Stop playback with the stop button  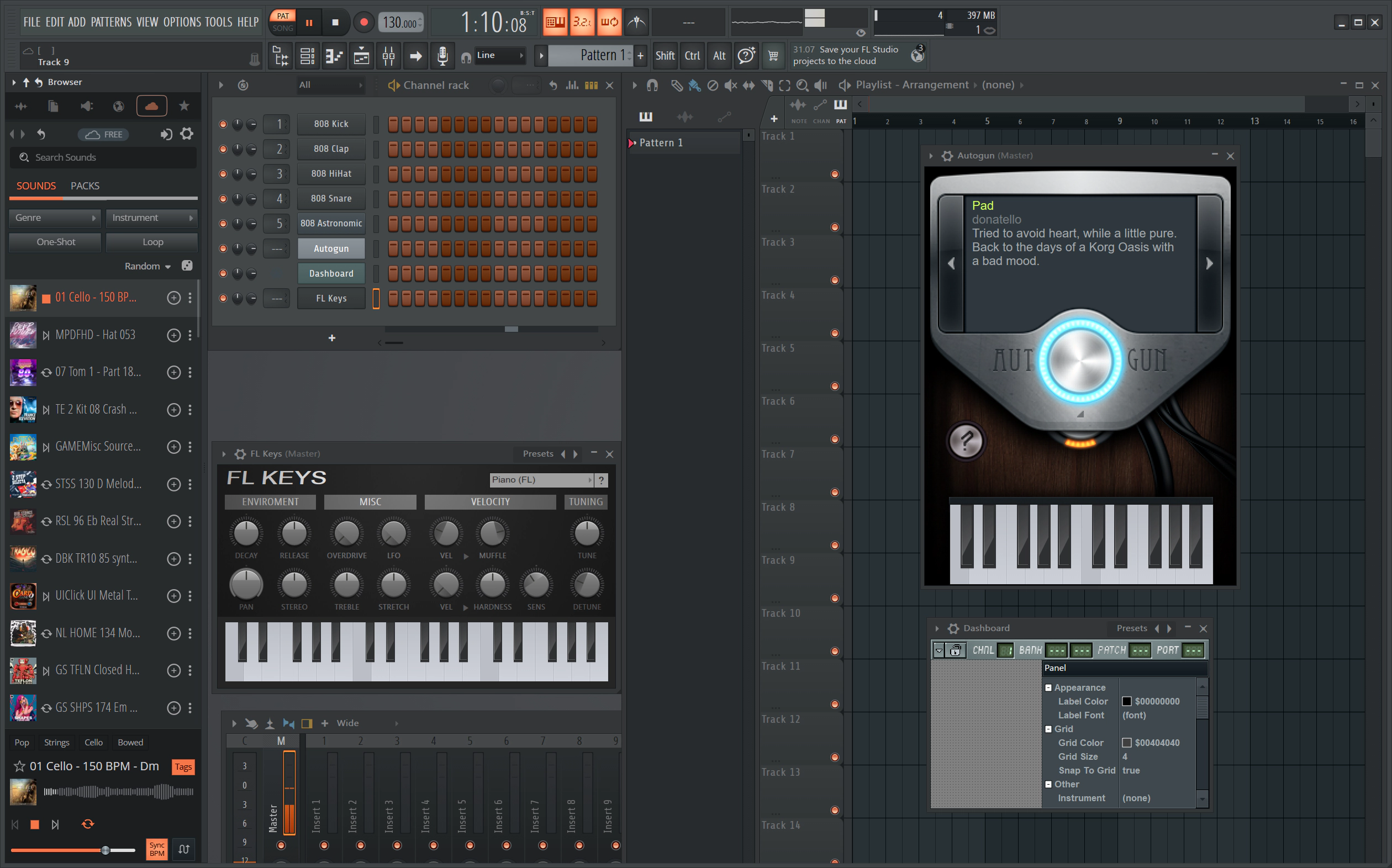[x=335, y=23]
